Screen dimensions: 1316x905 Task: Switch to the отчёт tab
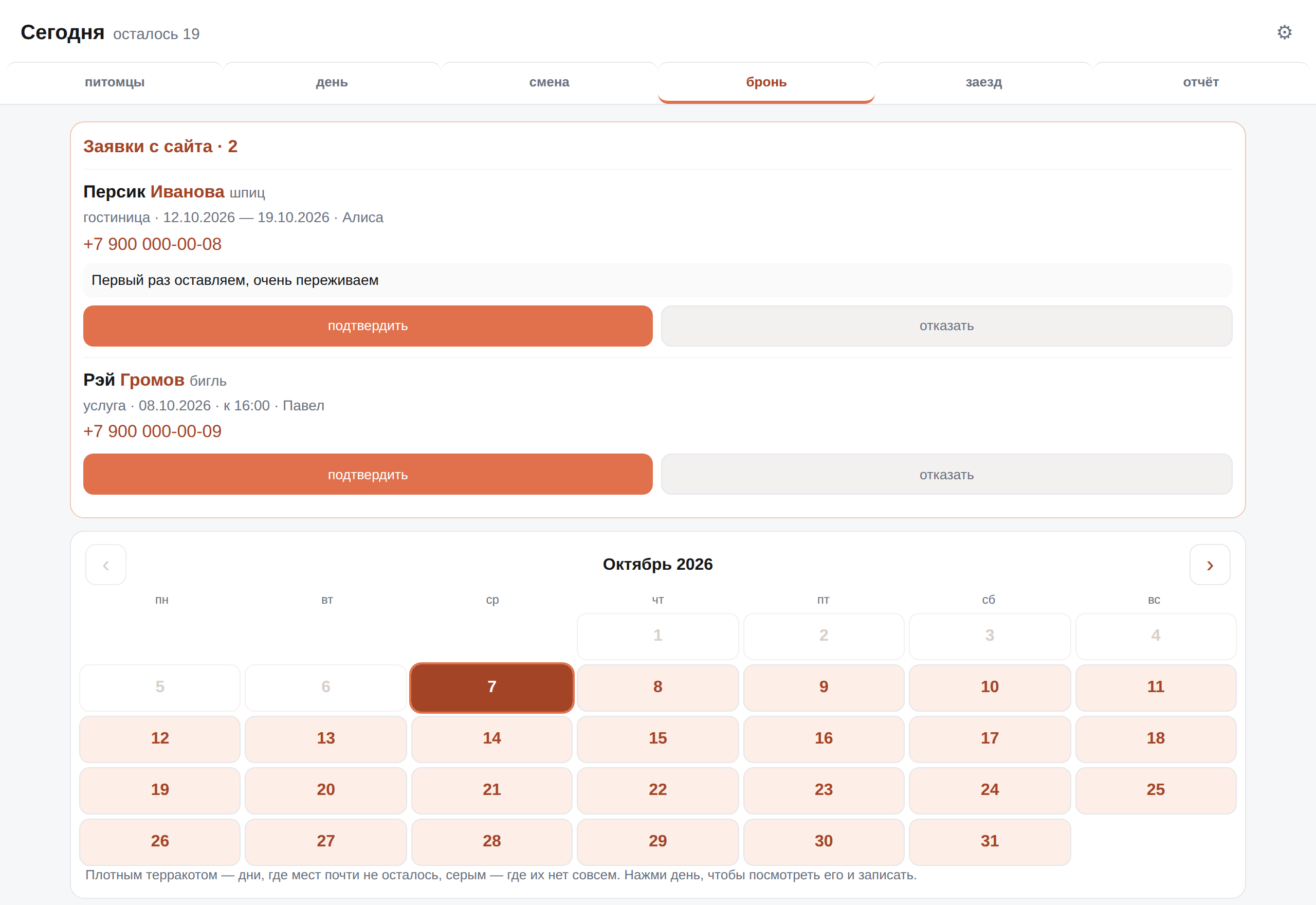(x=1201, y=82)
